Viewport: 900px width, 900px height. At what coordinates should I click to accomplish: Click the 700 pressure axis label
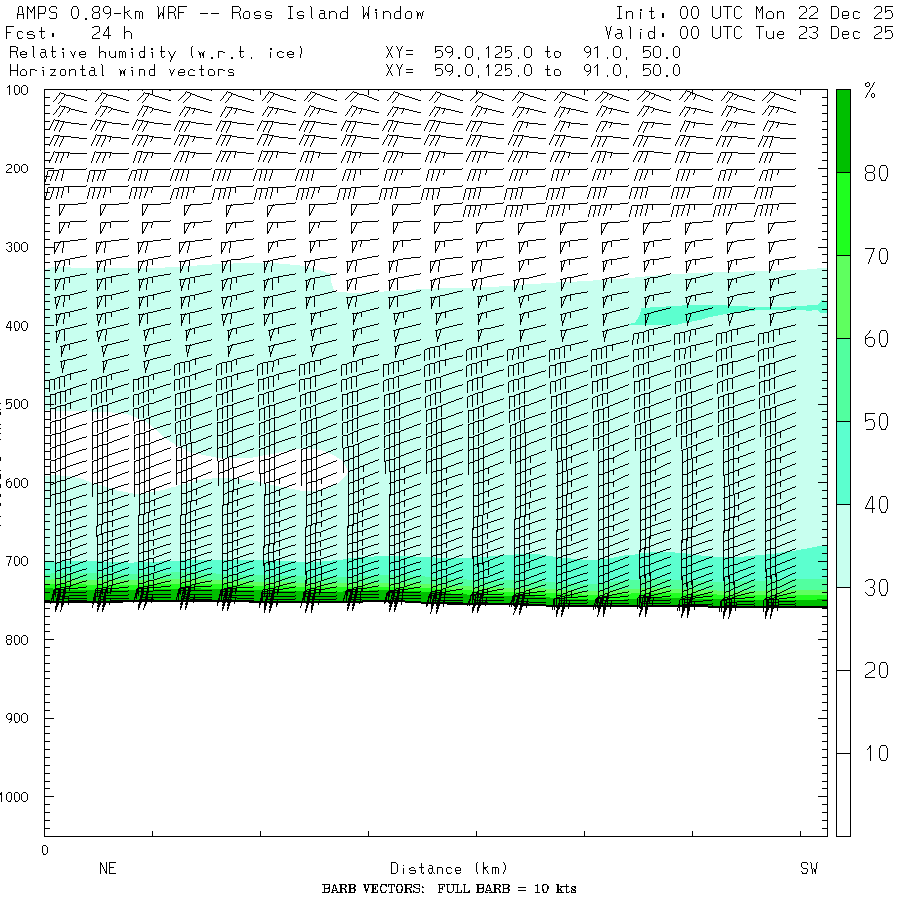[x=17, y=561]
